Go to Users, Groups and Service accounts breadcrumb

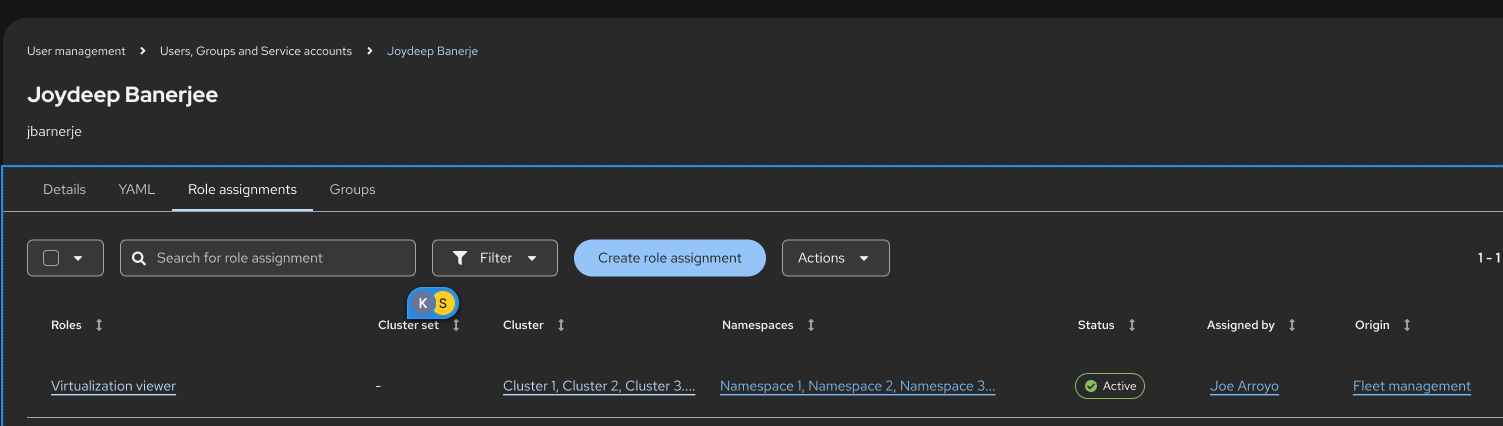pos(256,51)
